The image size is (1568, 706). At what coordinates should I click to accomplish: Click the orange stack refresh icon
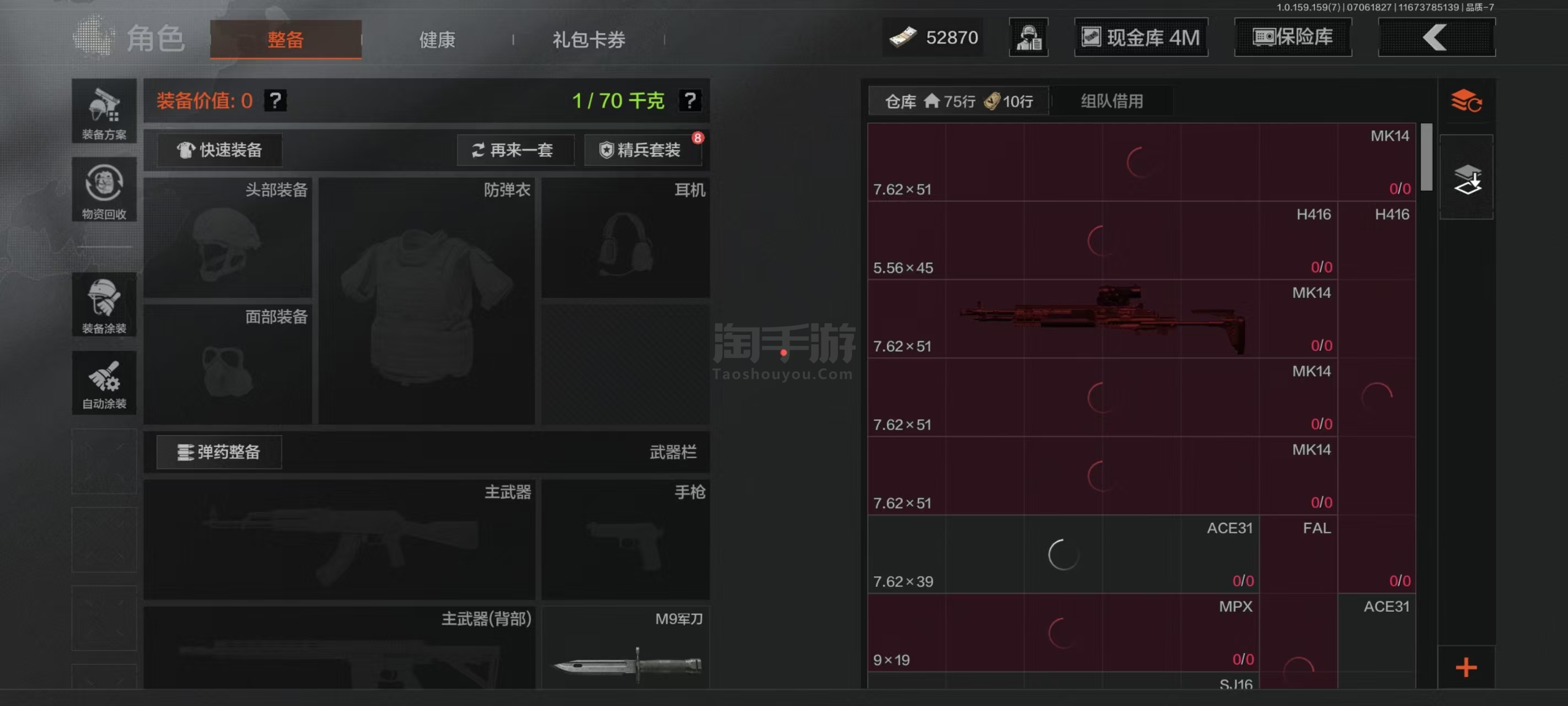click(x=1466, y=100)
